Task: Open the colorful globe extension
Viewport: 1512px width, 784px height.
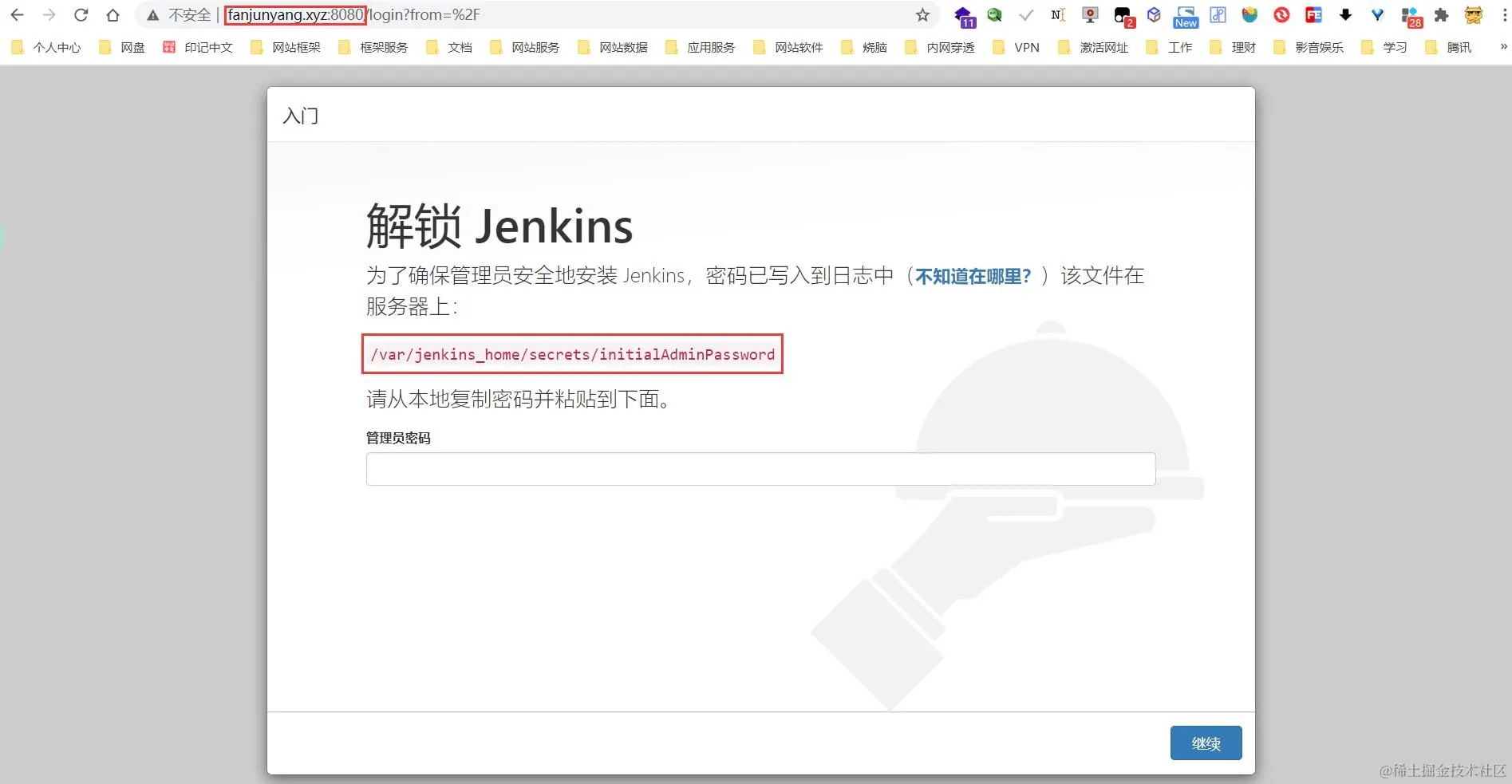Action: coord(1249,15)
